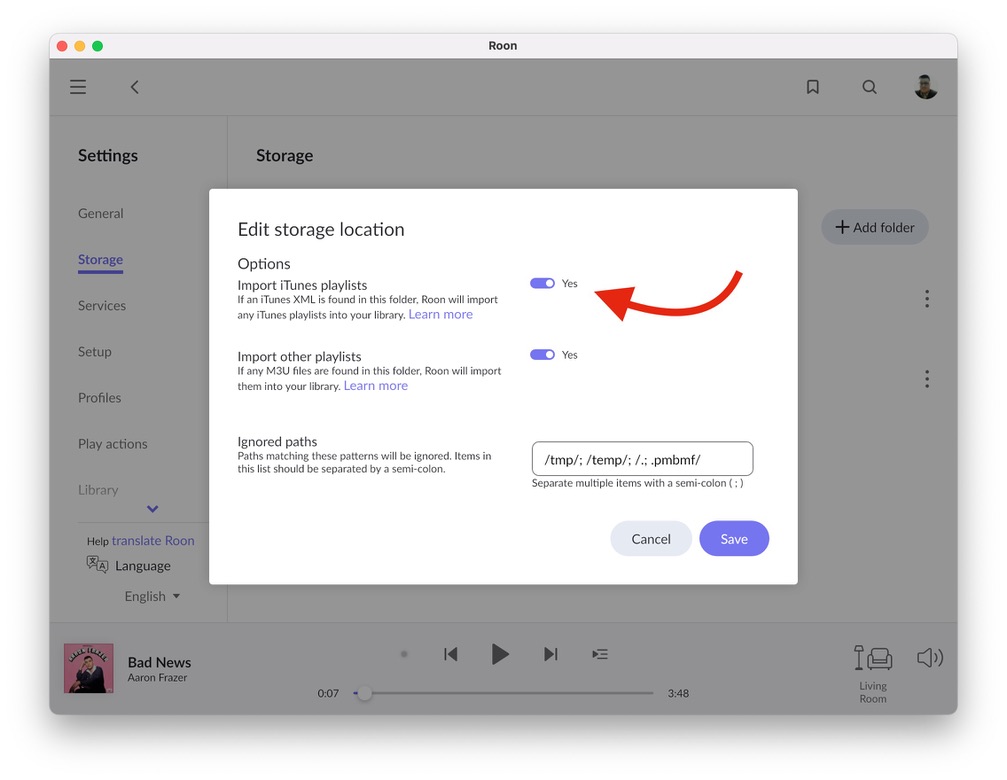Viewport: 1007px width, 780px height.
Task: Click the Aaron Frazer artist name
Action: (x=157, y=678)
